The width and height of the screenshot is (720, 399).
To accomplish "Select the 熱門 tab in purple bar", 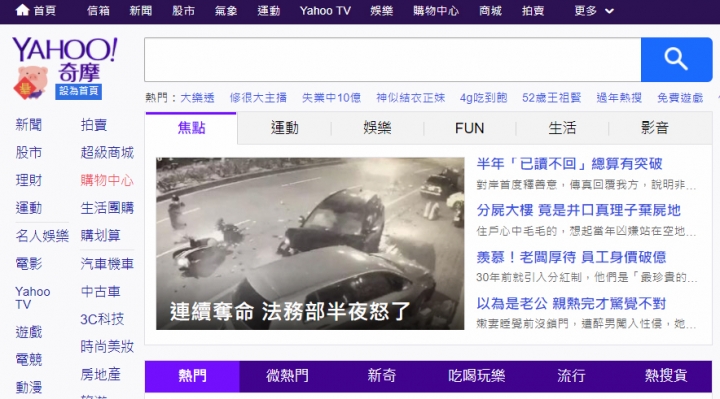I will click(x=192, y=376).
